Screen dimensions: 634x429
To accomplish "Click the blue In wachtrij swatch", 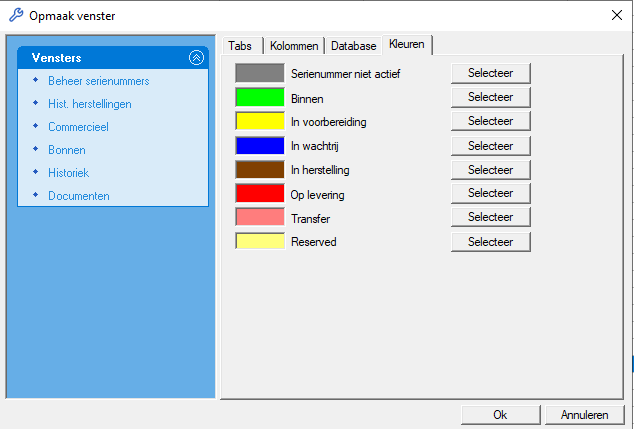I will (x=259, y=145).
